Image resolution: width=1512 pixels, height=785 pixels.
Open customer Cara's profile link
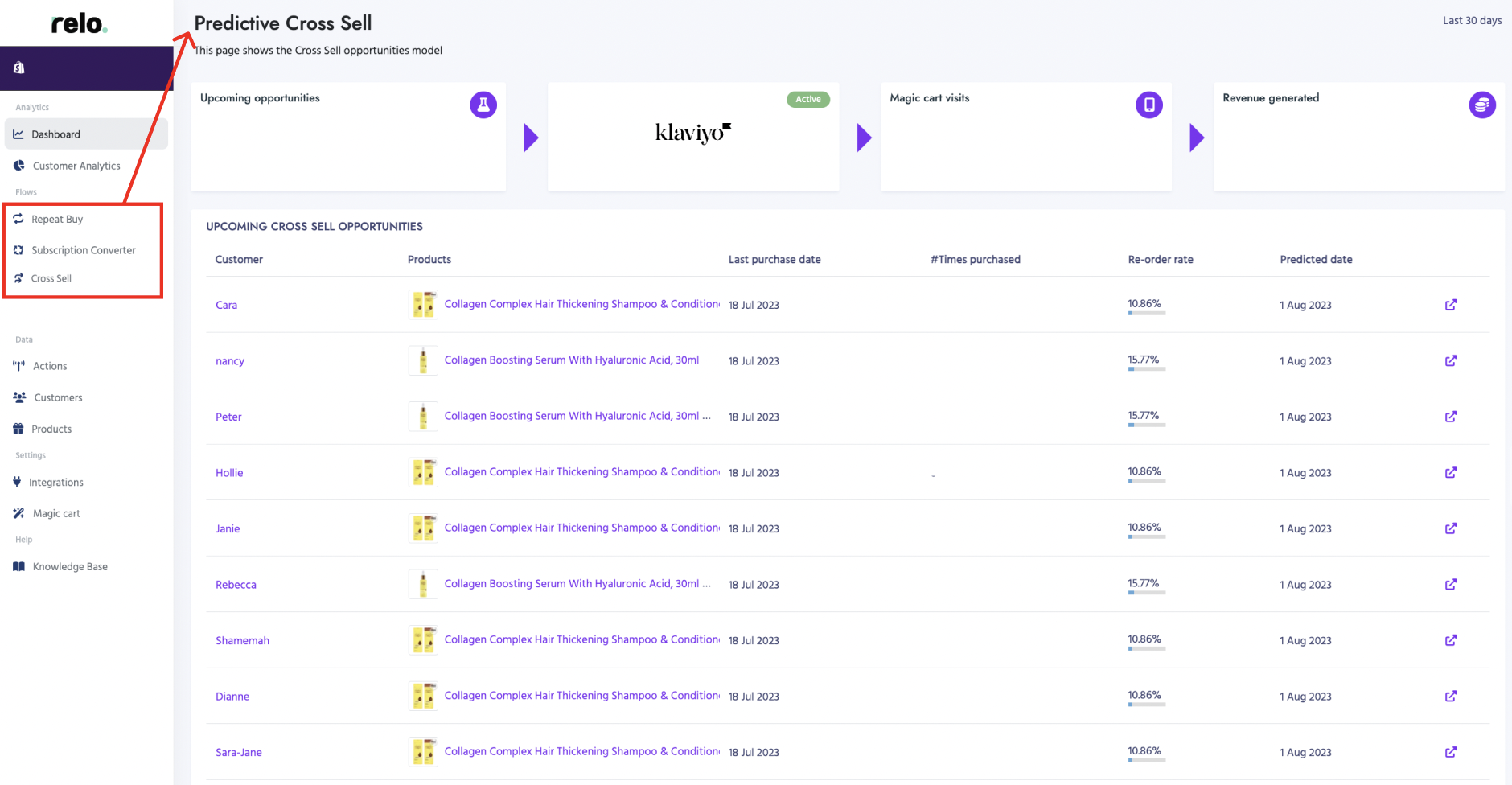226,305
